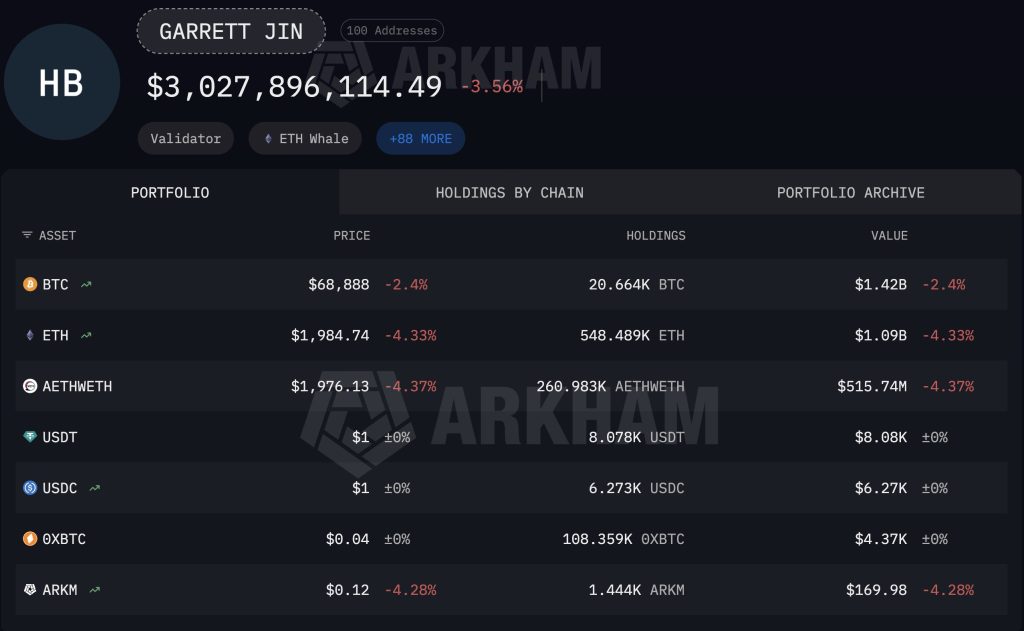Open the ASSET column filter icon

(26, 235)
